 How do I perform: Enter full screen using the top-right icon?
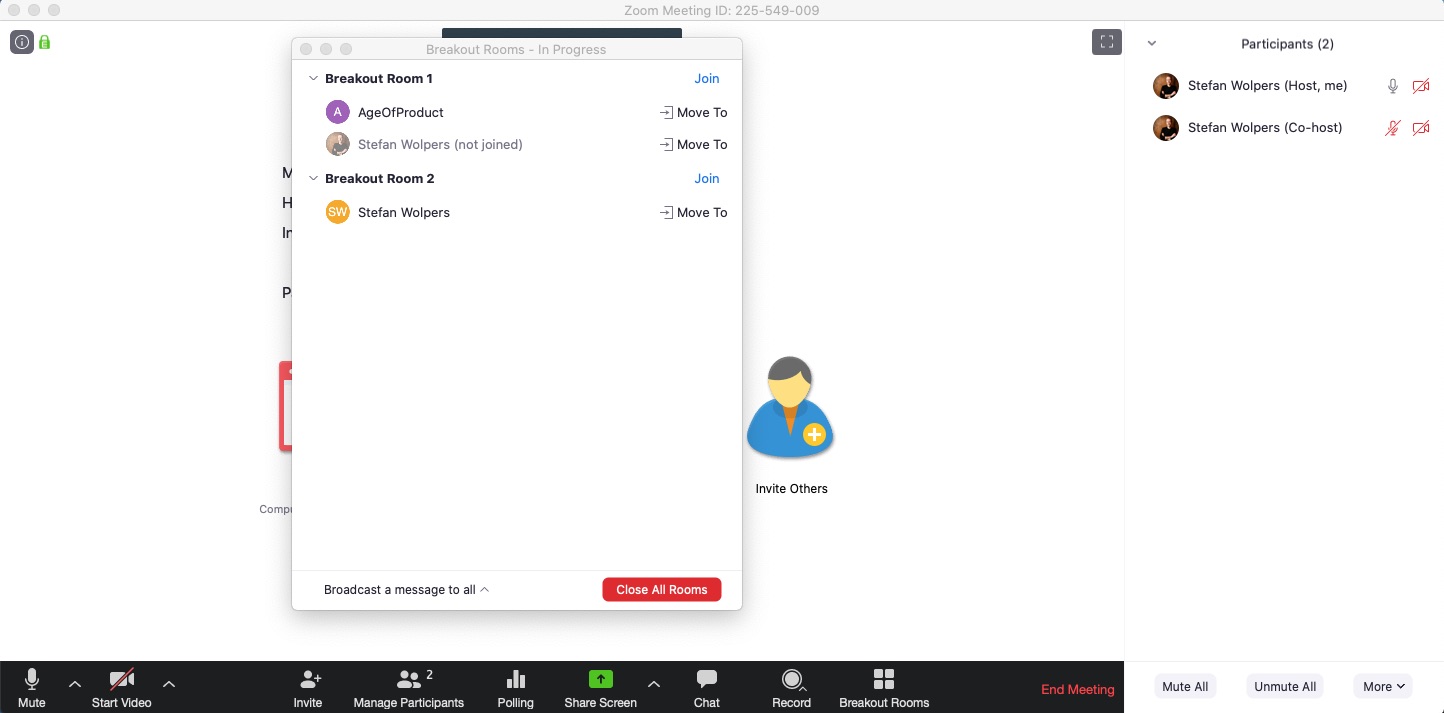tap(1106, 42)
